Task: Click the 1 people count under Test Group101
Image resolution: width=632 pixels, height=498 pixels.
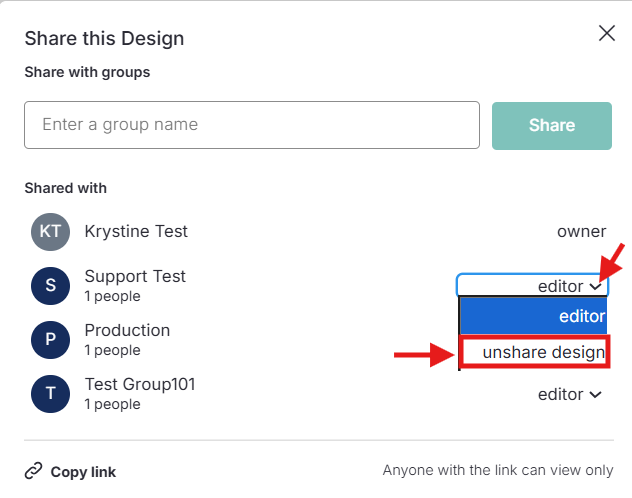Action: click(x=112, y=404)
